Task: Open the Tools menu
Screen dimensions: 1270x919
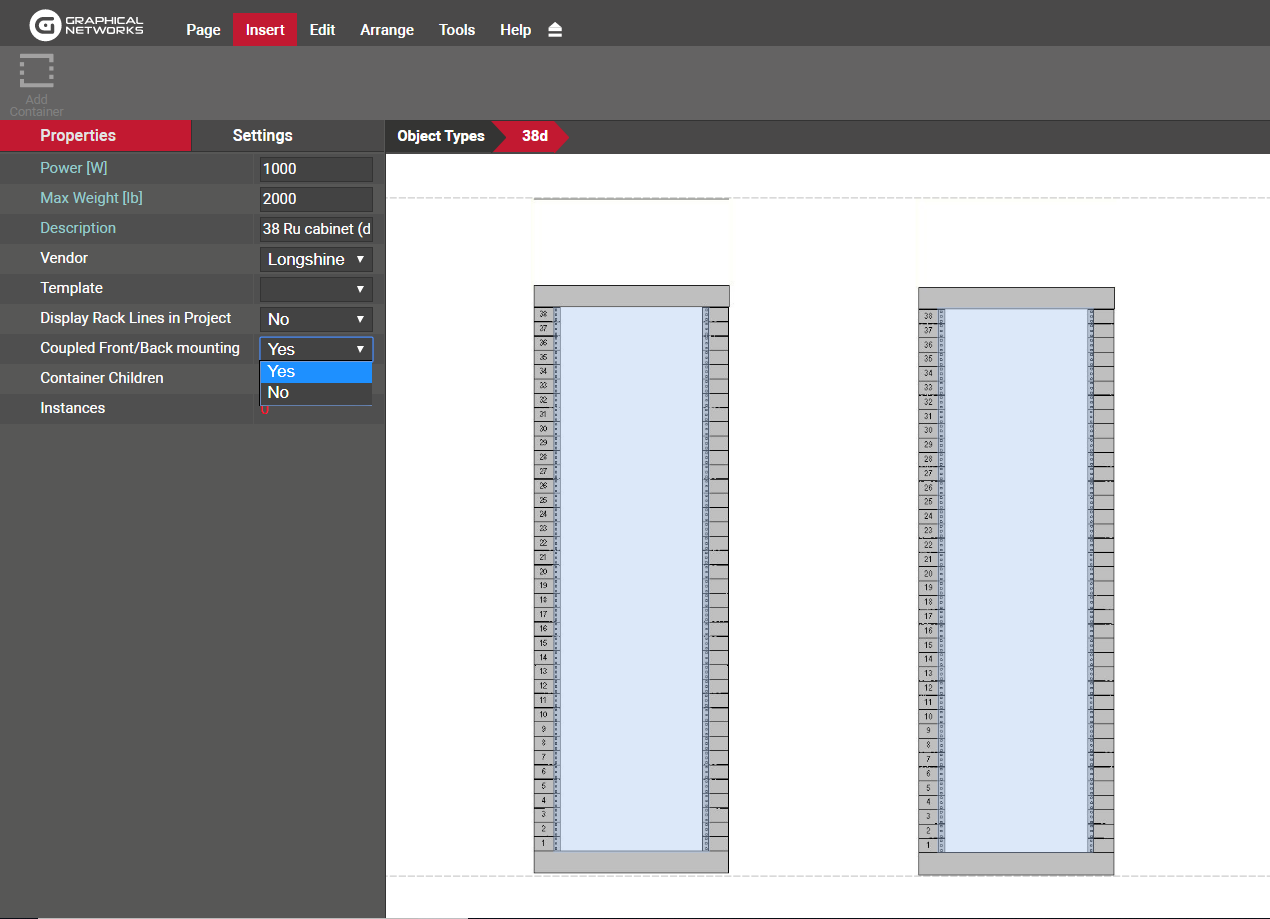Action: pos(457,30)
